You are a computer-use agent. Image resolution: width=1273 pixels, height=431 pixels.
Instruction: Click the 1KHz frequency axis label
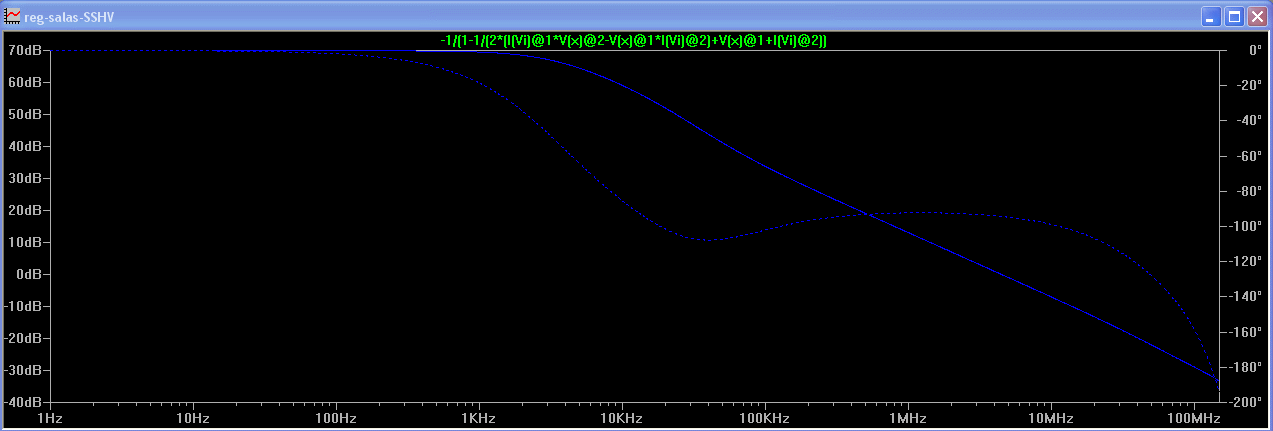(479, 418)
